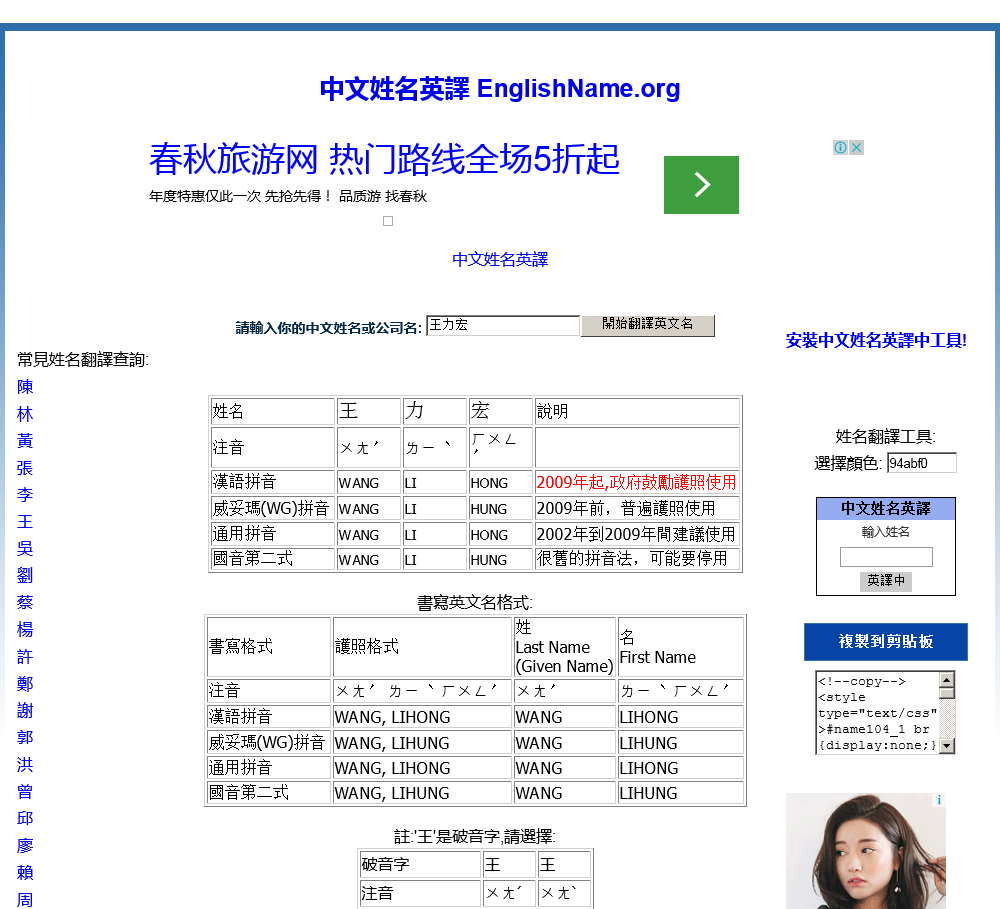
Task: Click the woman photo advertisement
Action: [865, 851]
